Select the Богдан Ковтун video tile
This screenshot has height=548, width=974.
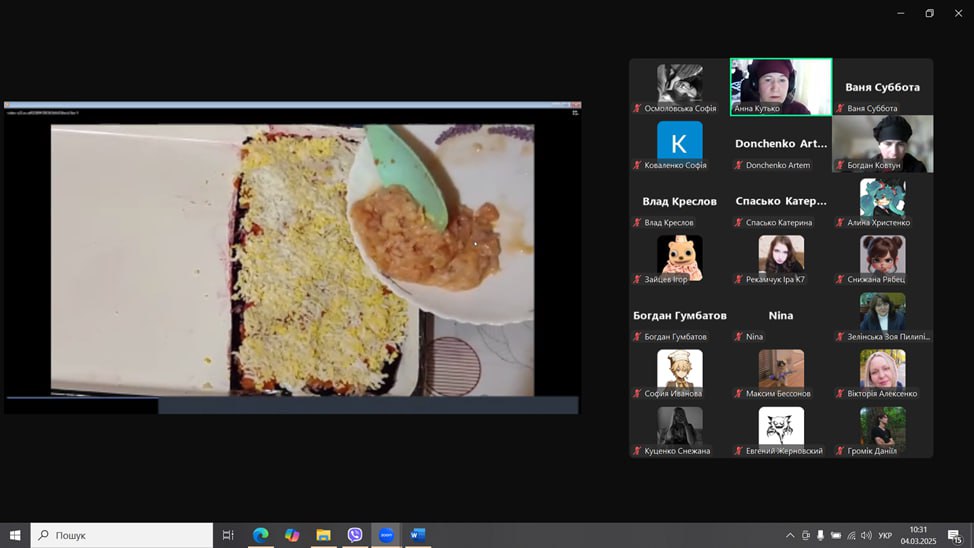click(882, 143)
